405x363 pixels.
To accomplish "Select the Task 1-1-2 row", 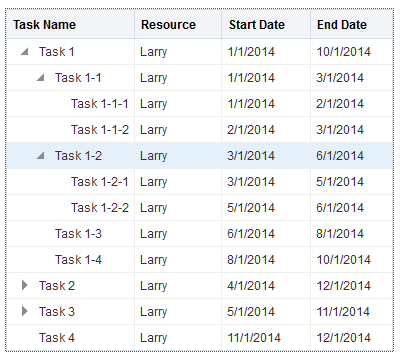I will (200, 130).
